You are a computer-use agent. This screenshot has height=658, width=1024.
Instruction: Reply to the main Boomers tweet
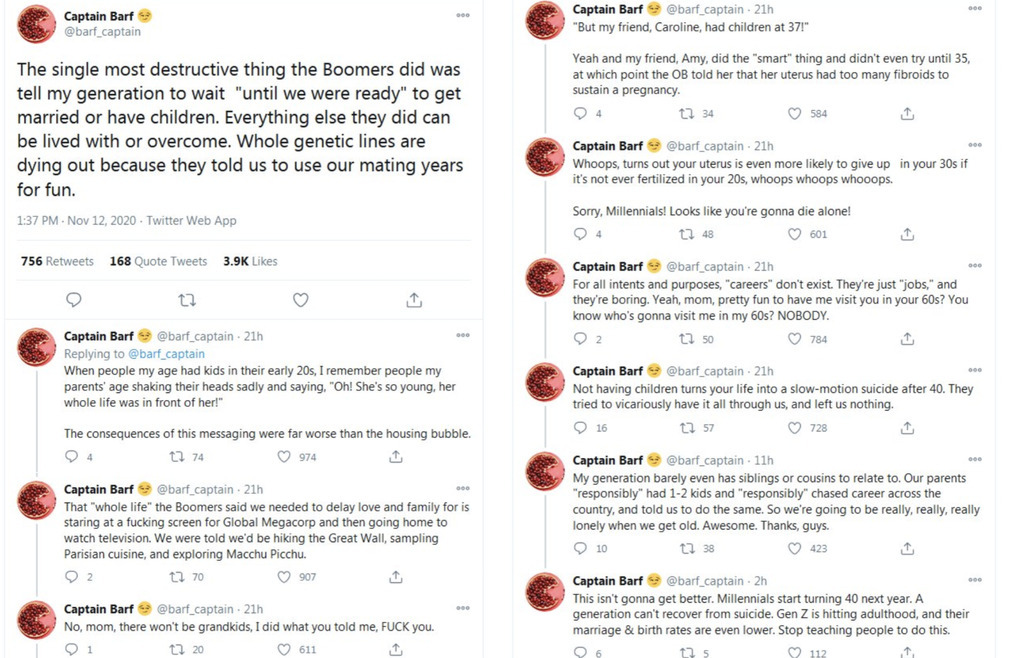(74, 300)
